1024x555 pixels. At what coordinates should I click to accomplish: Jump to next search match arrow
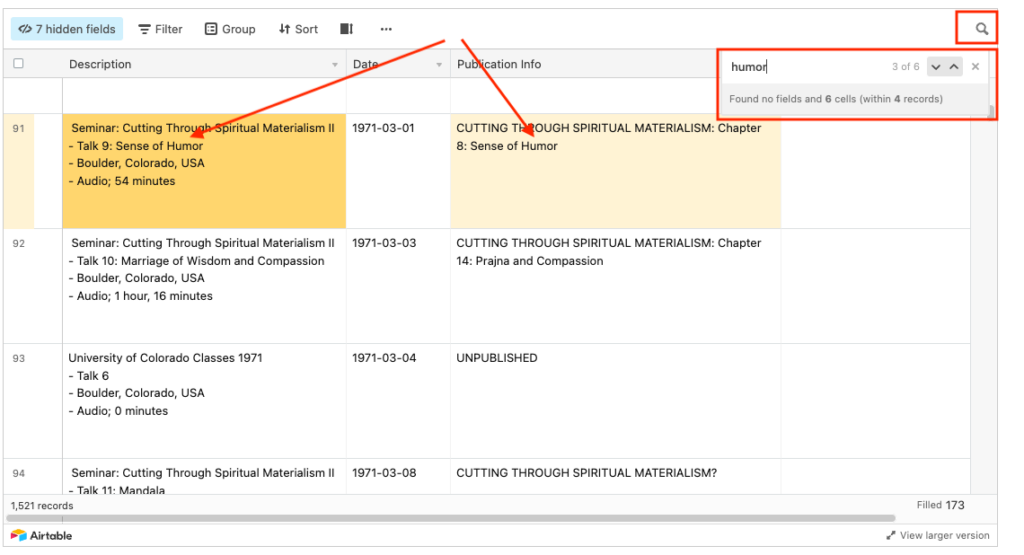936,67
